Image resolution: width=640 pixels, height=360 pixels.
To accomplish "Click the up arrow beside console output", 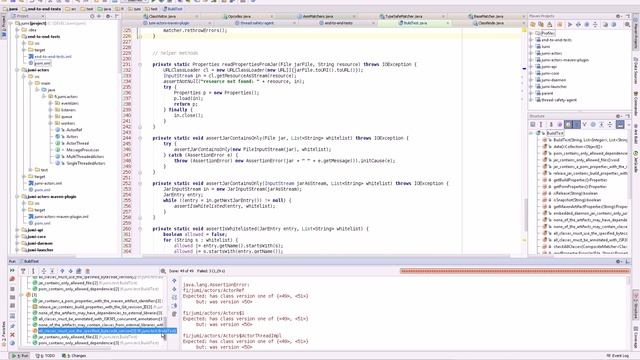I will (x=174, y=281).
